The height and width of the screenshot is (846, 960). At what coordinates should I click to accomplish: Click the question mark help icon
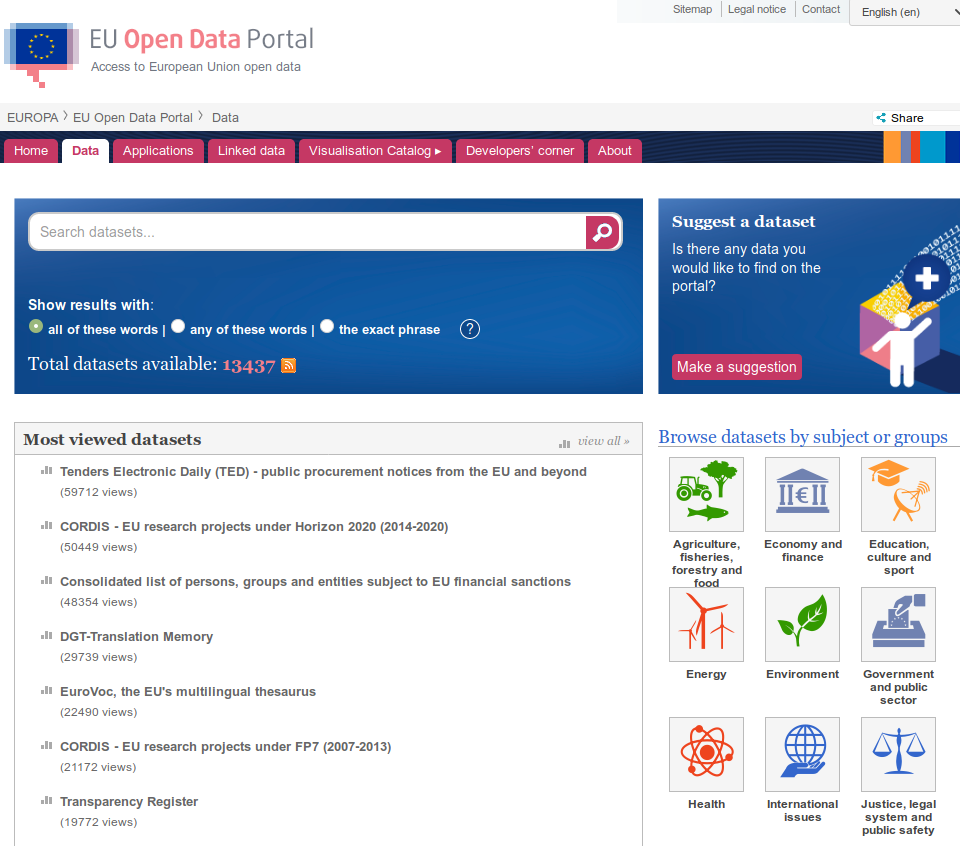coord(470,329)
